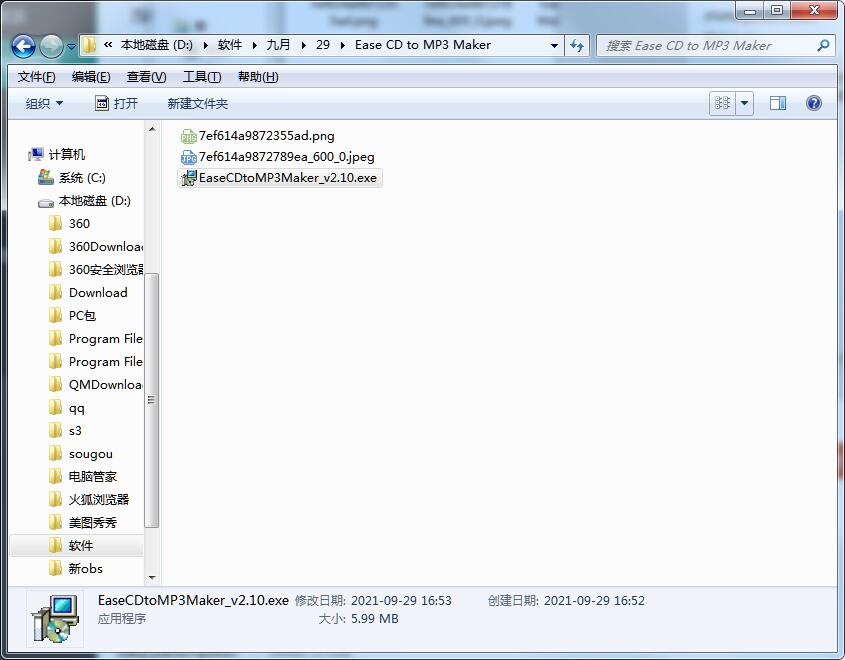Click 九月 in the address breadcrumb
This screenshot has height=660, width=845.
279,45
